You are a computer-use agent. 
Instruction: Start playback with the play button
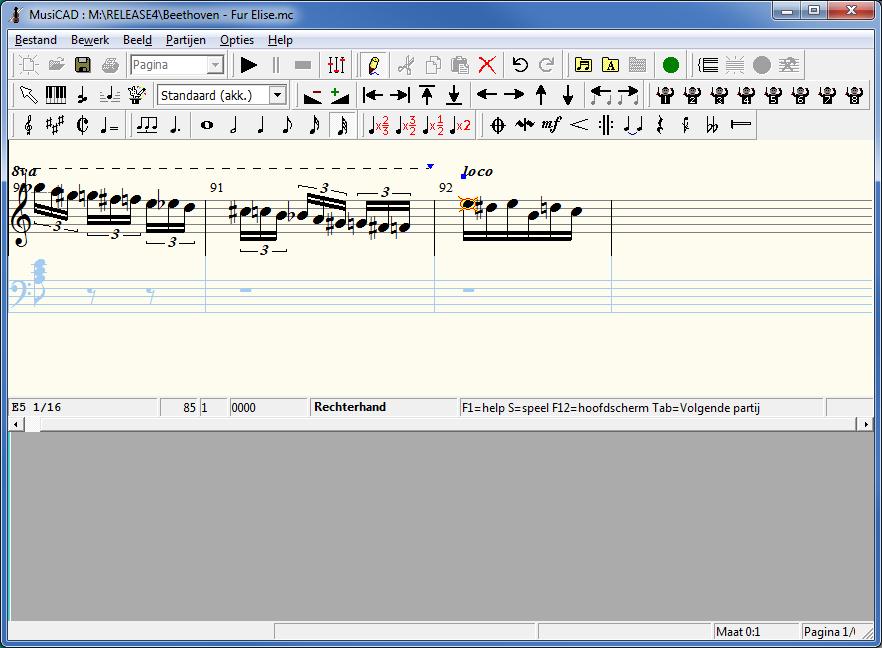point(249,65)
